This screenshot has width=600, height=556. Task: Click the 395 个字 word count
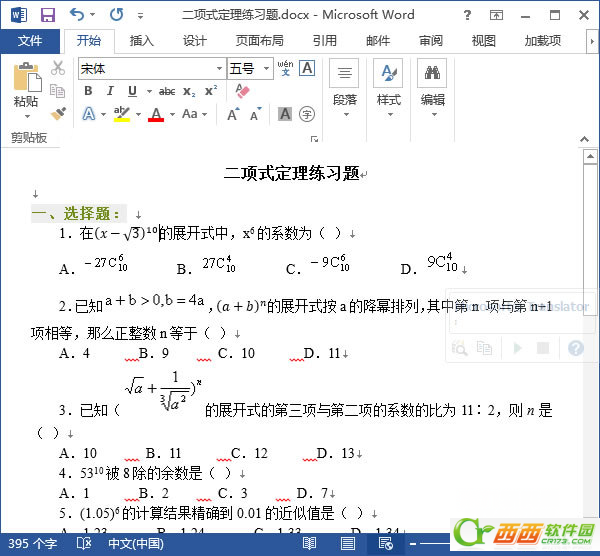pyautogui.click(x=32, y=544)
